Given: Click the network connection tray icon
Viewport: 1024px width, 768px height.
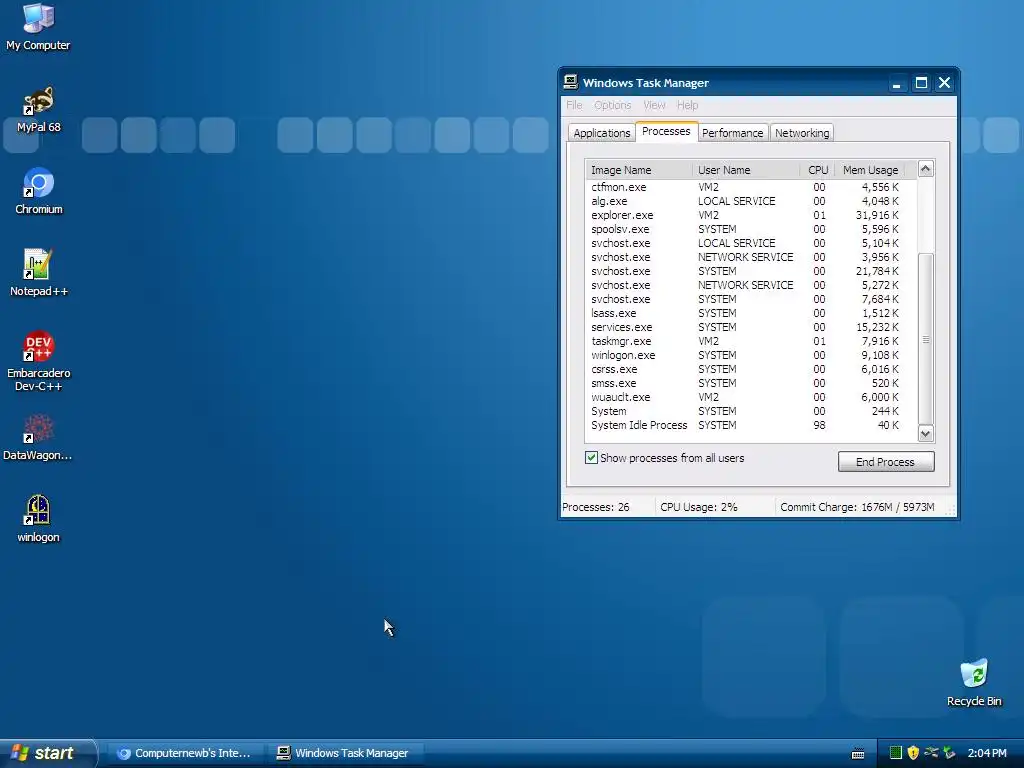Looking at the screenshot, I should tap(931, 753).
